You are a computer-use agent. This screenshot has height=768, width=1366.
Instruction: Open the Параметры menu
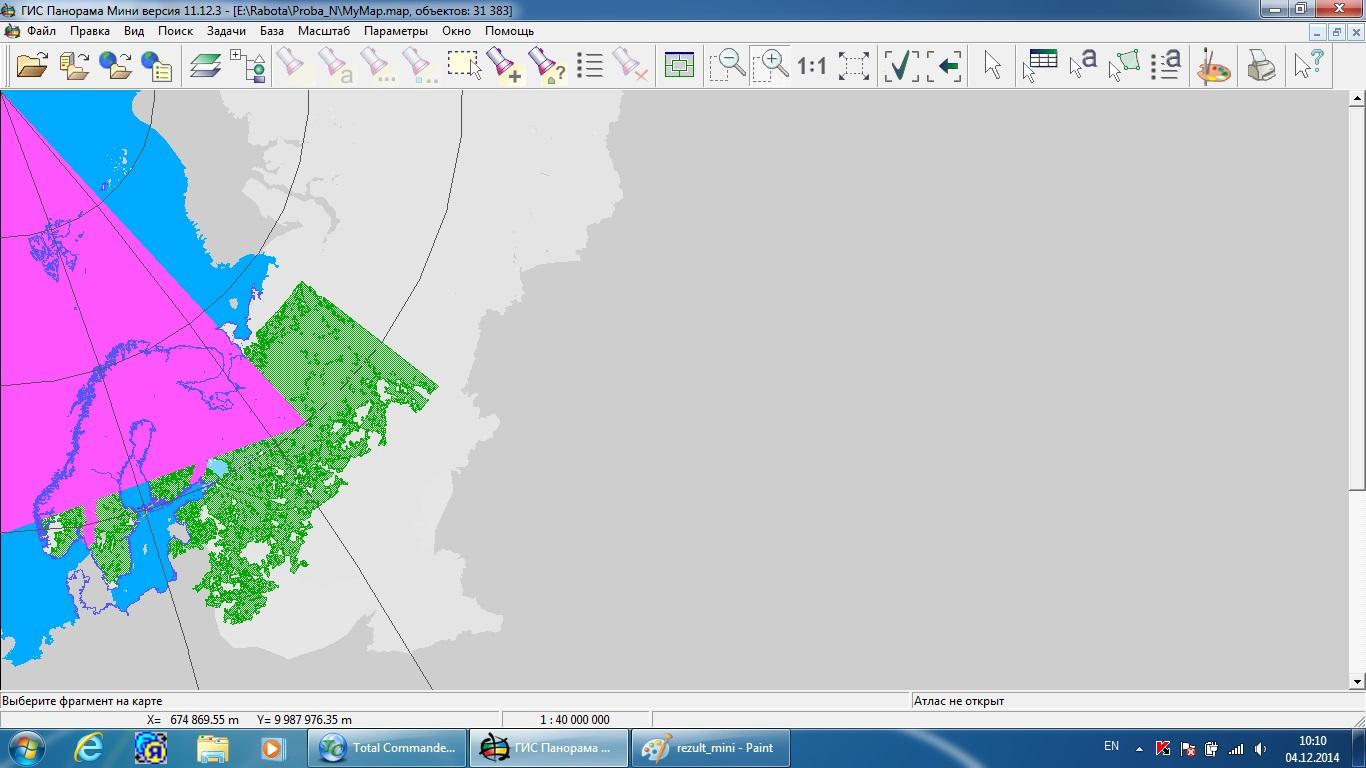(395, 31)
